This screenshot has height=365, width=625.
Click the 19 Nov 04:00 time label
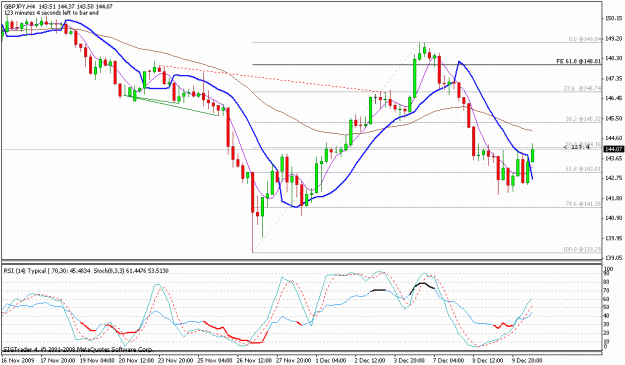(96, 361)
